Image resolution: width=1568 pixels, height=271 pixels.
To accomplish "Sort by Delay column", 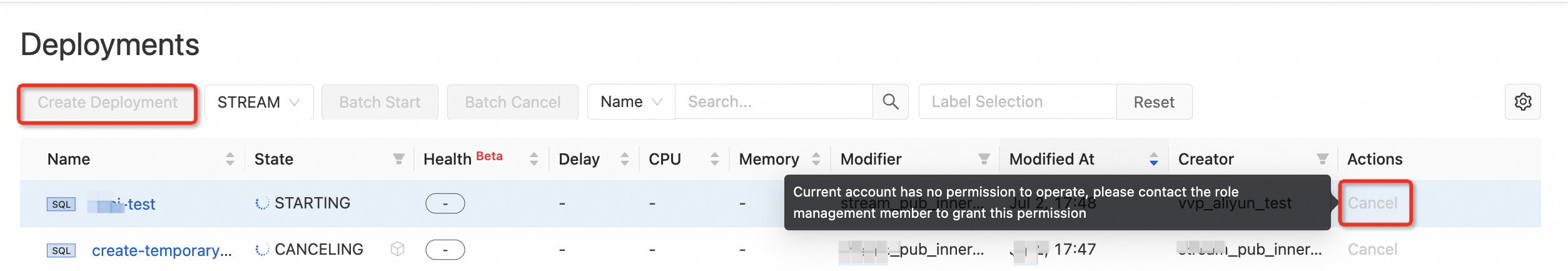I will coord(624,160).
